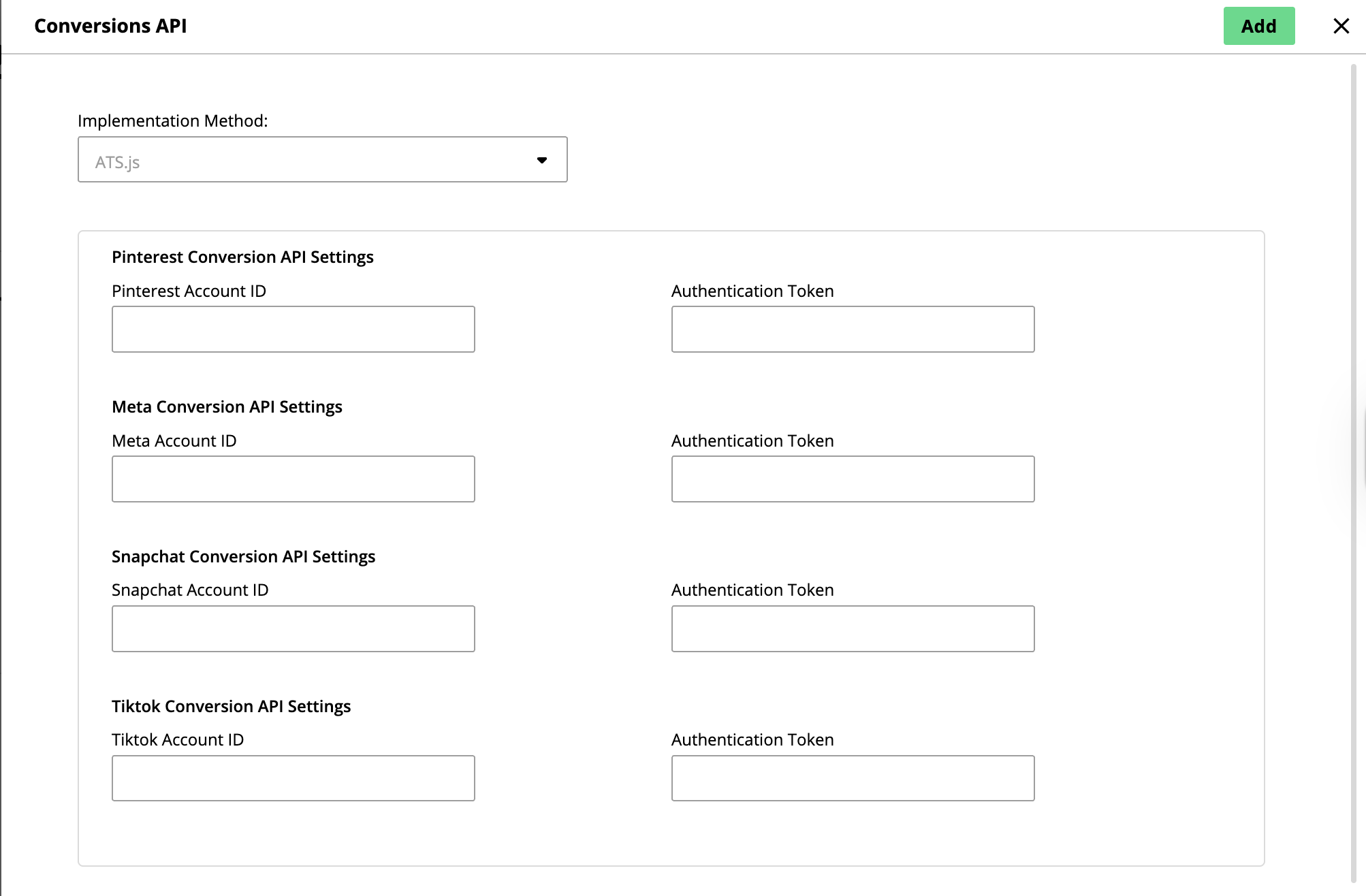The image size is (1366, 896).
Task: Focus the Pinterest Account ID field
Action: [x=293, y=330]
